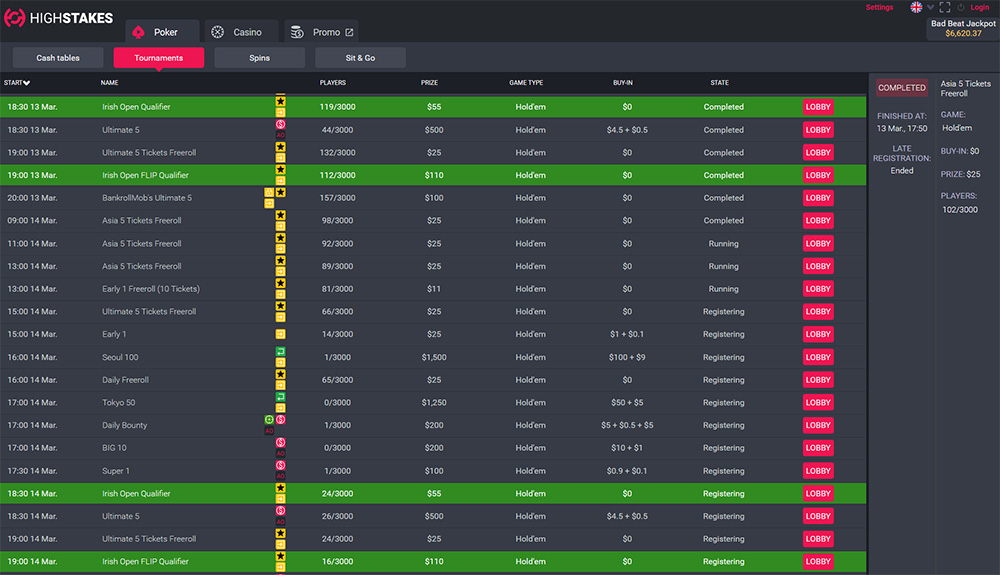The width and height of the screenshot is (1000, 575).
Task: Expand the language dropdown arrow
Action: click(930, 8)
